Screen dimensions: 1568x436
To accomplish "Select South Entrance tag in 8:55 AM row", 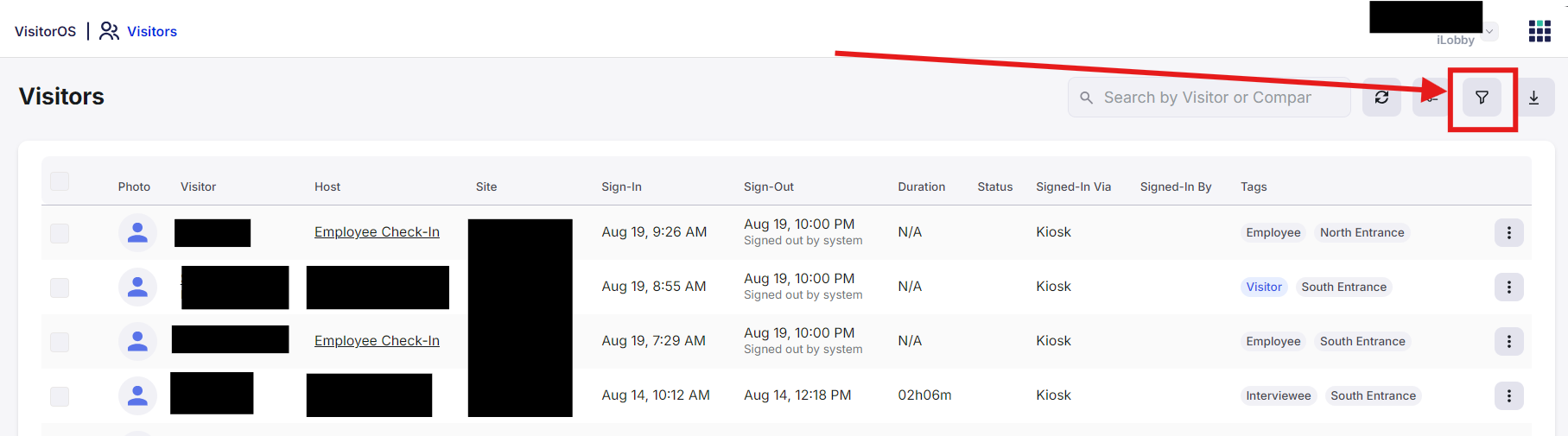I will 1343,287.
